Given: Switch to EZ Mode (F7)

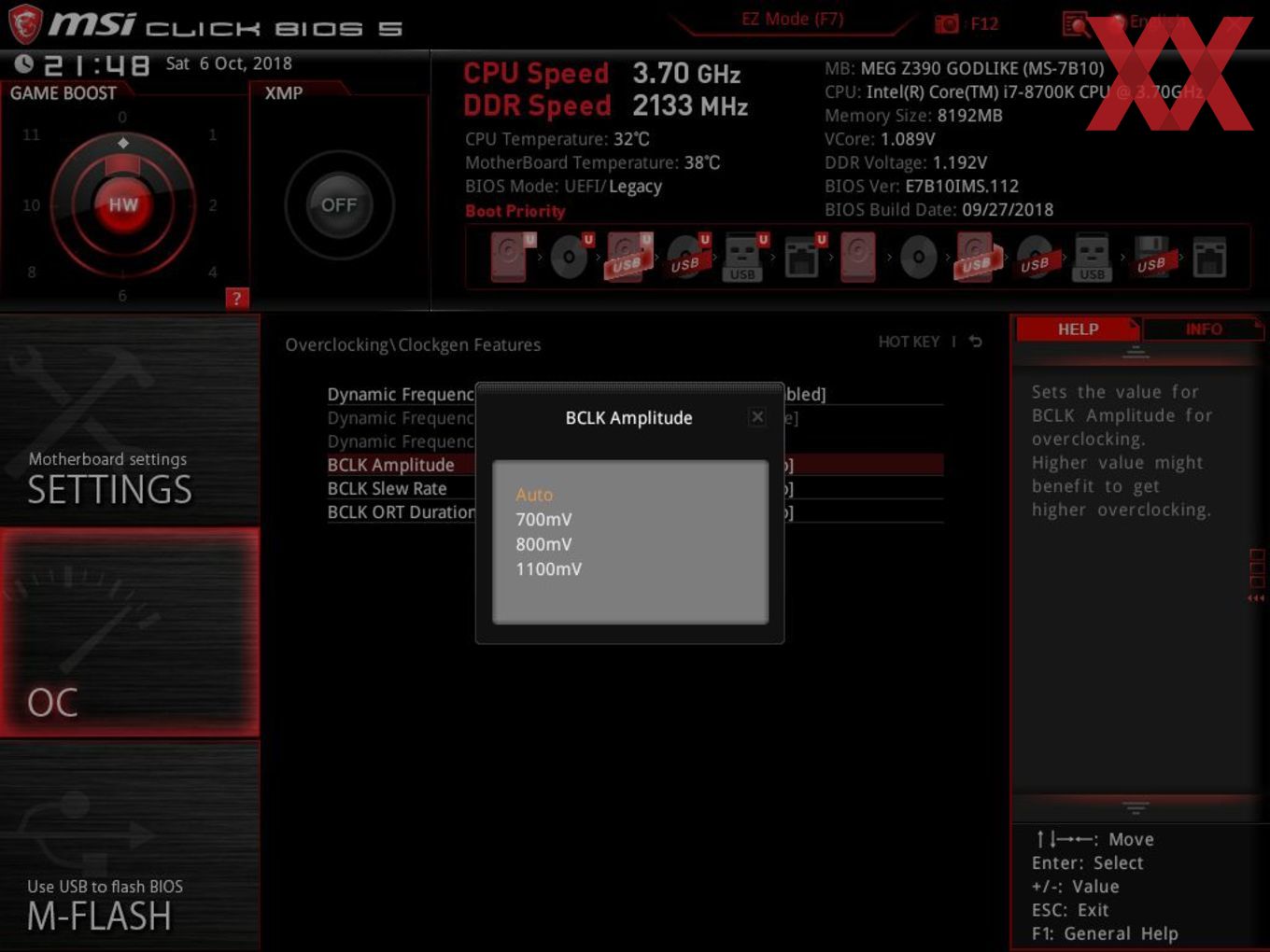Looking at the screenshot, I should [792, 20].
